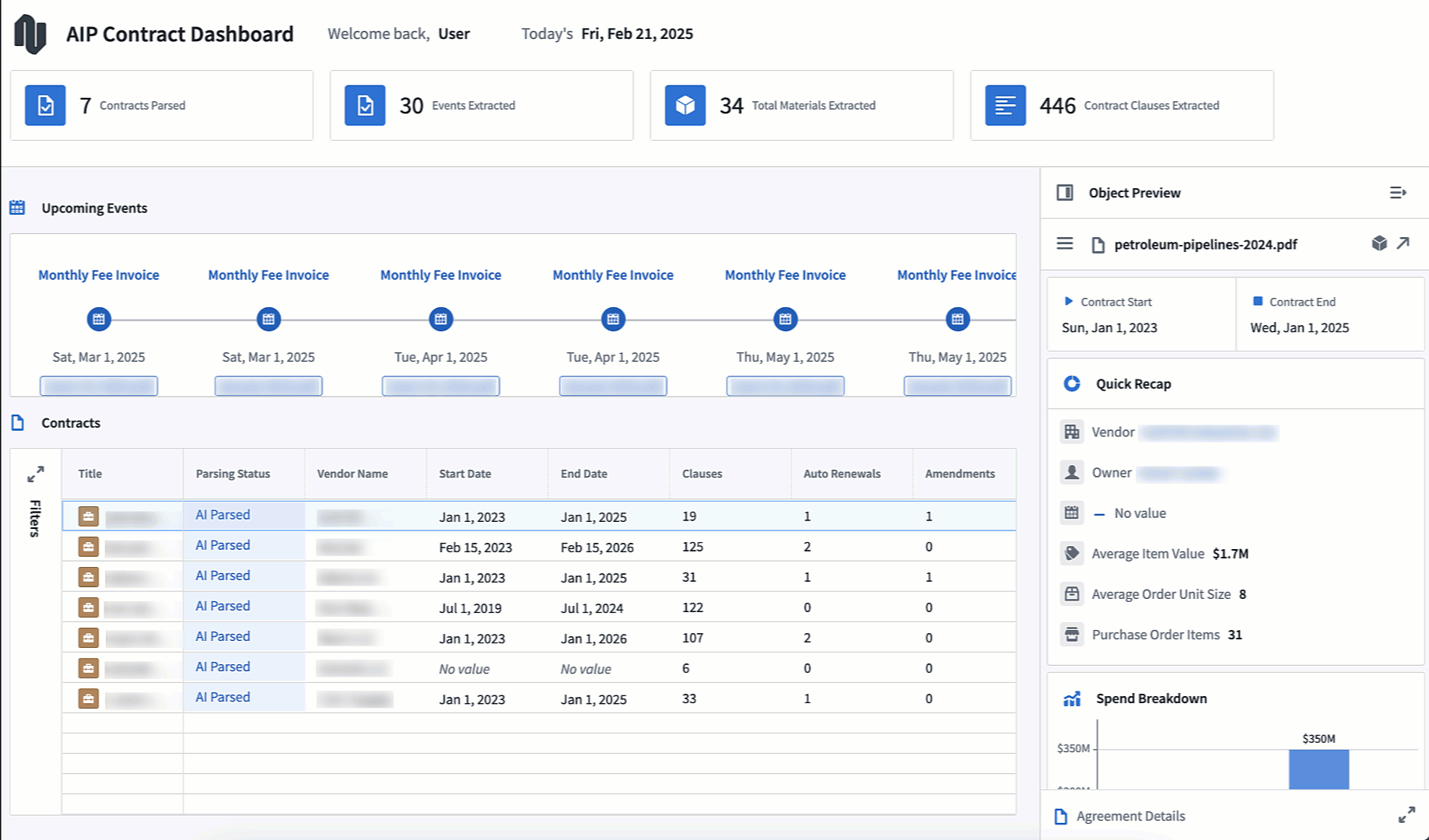This screenshot has width=1429, height=840.
Task: Open the petroleum-pipelines hamburger menu
Action: [1065, 244]
